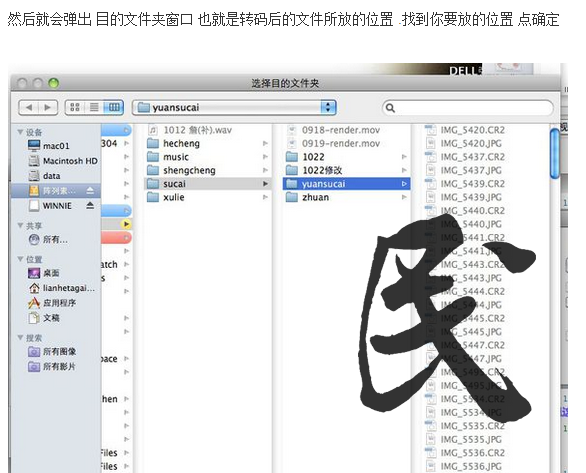Select the 1012 wav audio file

tap(190, 130)
